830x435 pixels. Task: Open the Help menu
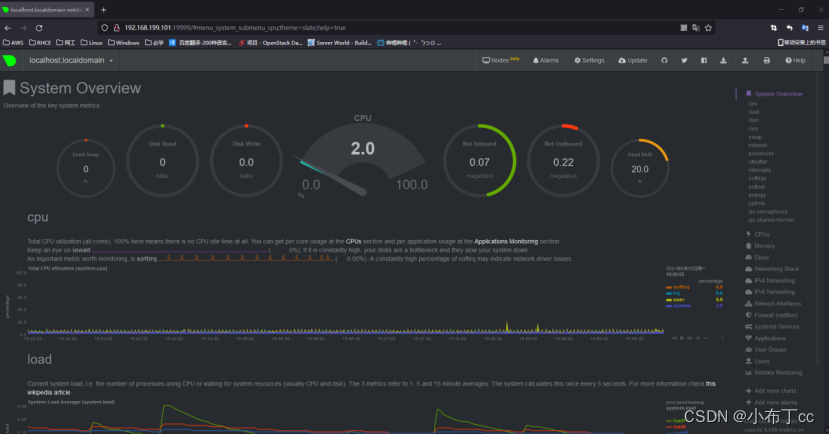tap(795, 60)
